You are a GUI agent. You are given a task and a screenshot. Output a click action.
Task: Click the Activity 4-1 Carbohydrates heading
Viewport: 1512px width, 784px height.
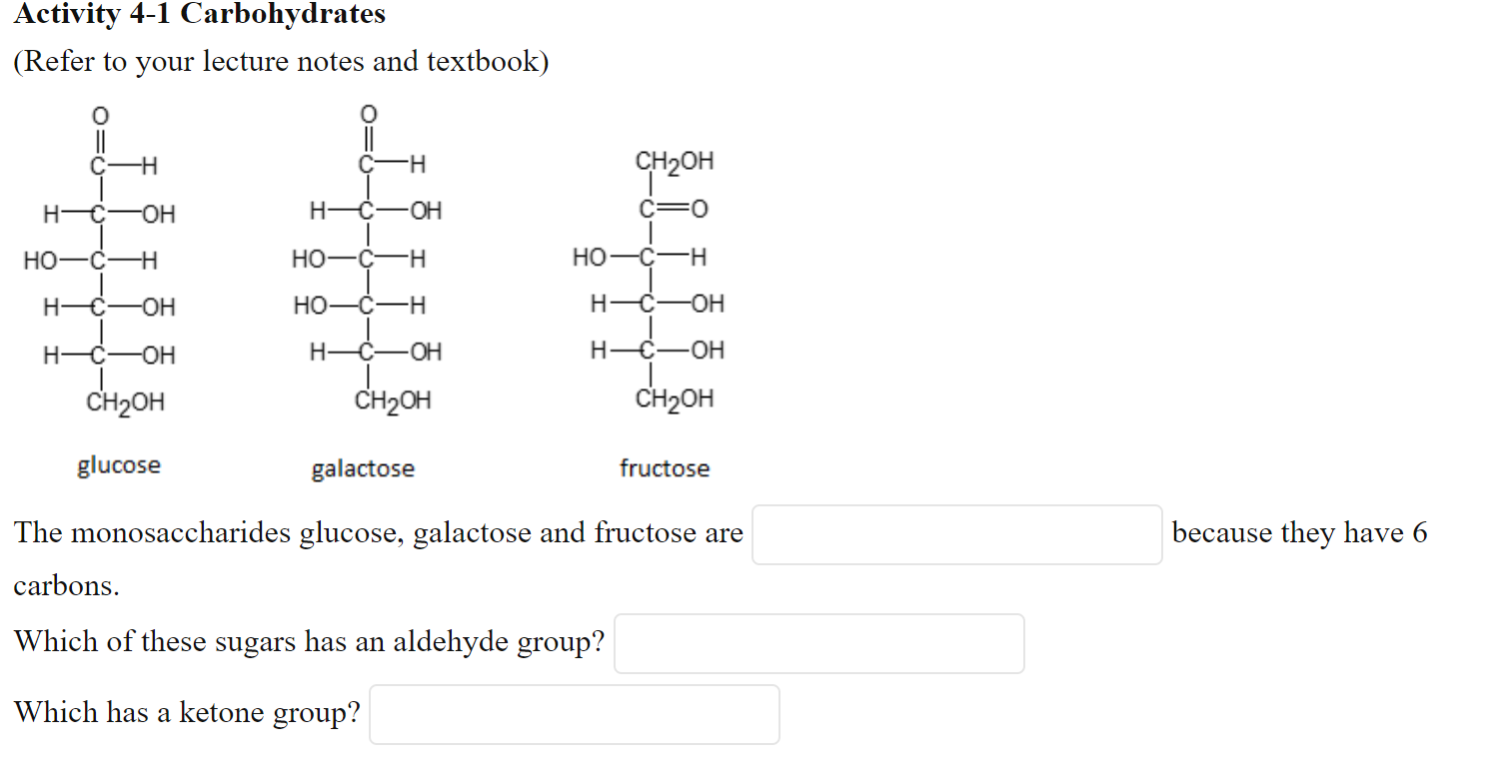pyautogui.click(x=200, y=14)
